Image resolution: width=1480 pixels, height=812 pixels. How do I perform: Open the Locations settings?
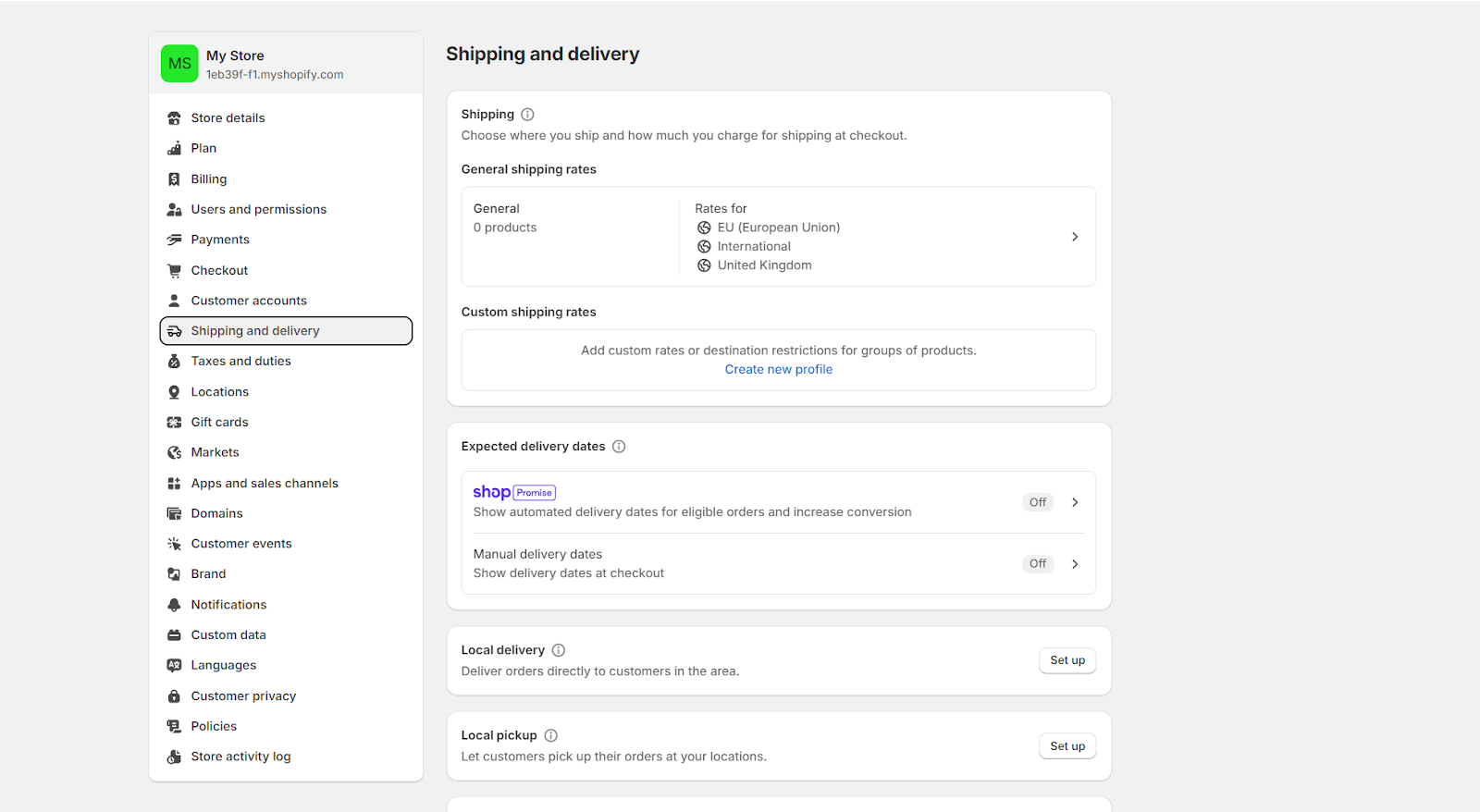coord(286,392)
